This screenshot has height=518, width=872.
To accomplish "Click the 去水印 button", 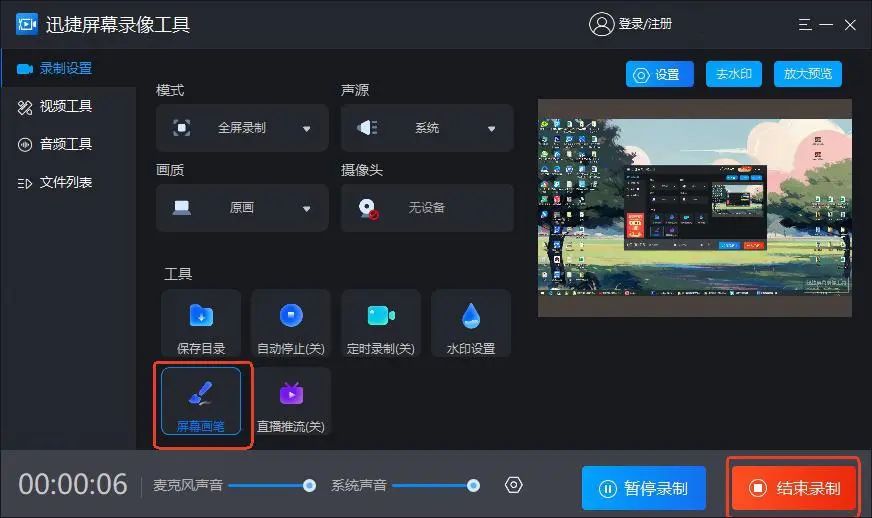I will click(x=734, y=74).
